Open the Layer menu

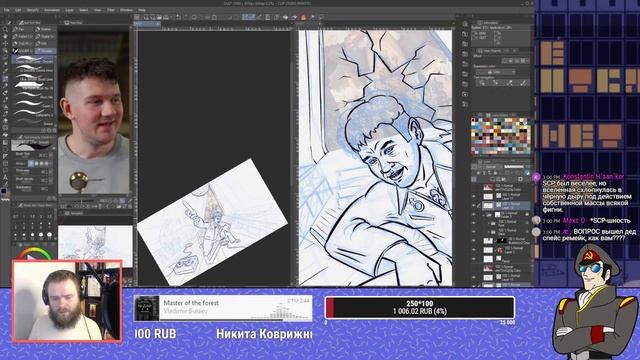coord(69,10)
